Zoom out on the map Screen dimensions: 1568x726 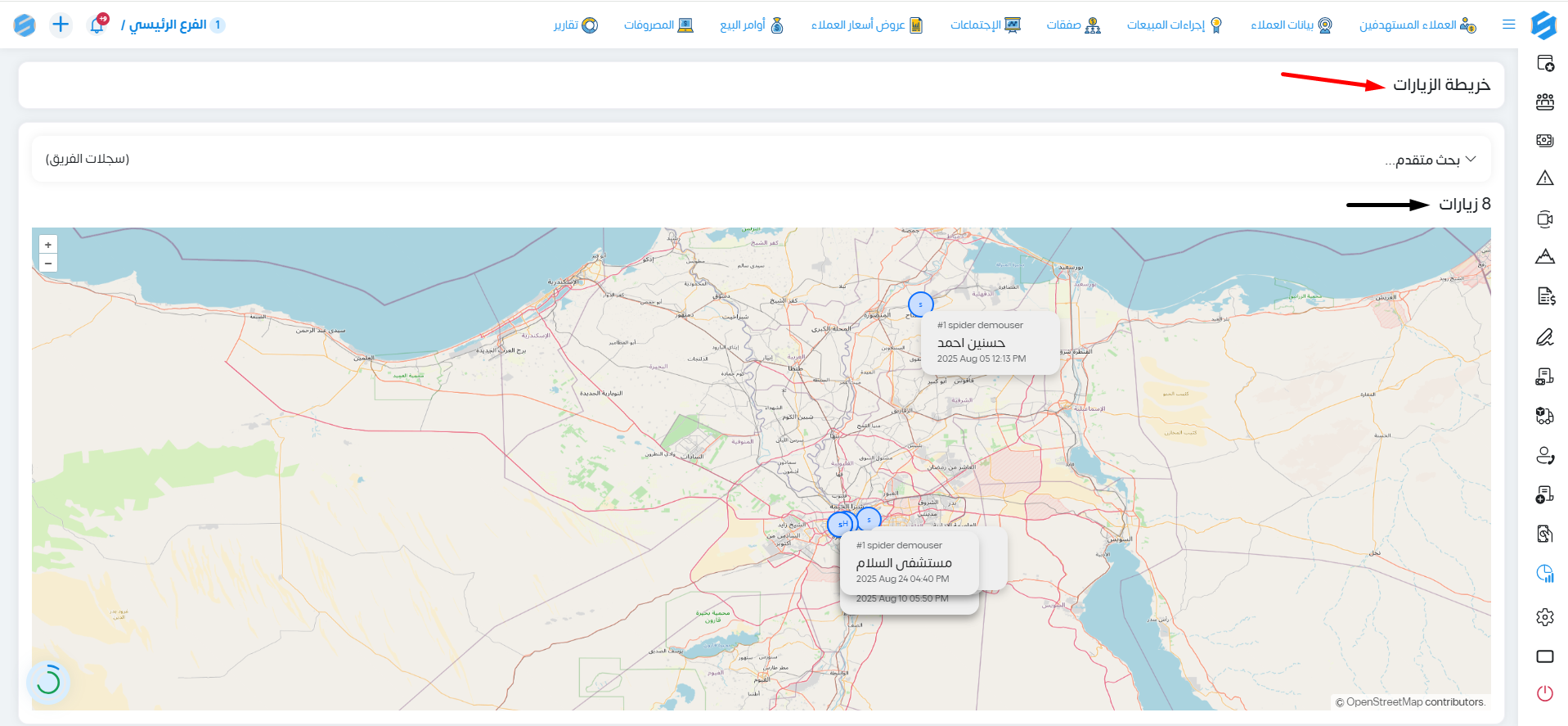pyautogui.click(x=48, y=264)
